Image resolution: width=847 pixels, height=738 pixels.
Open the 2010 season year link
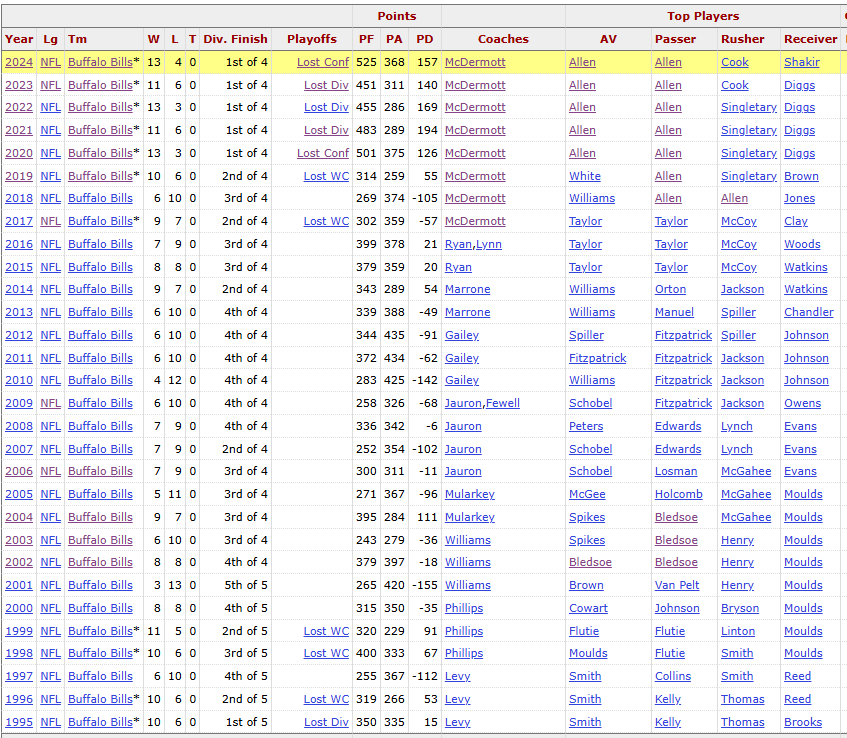point(19,380)
